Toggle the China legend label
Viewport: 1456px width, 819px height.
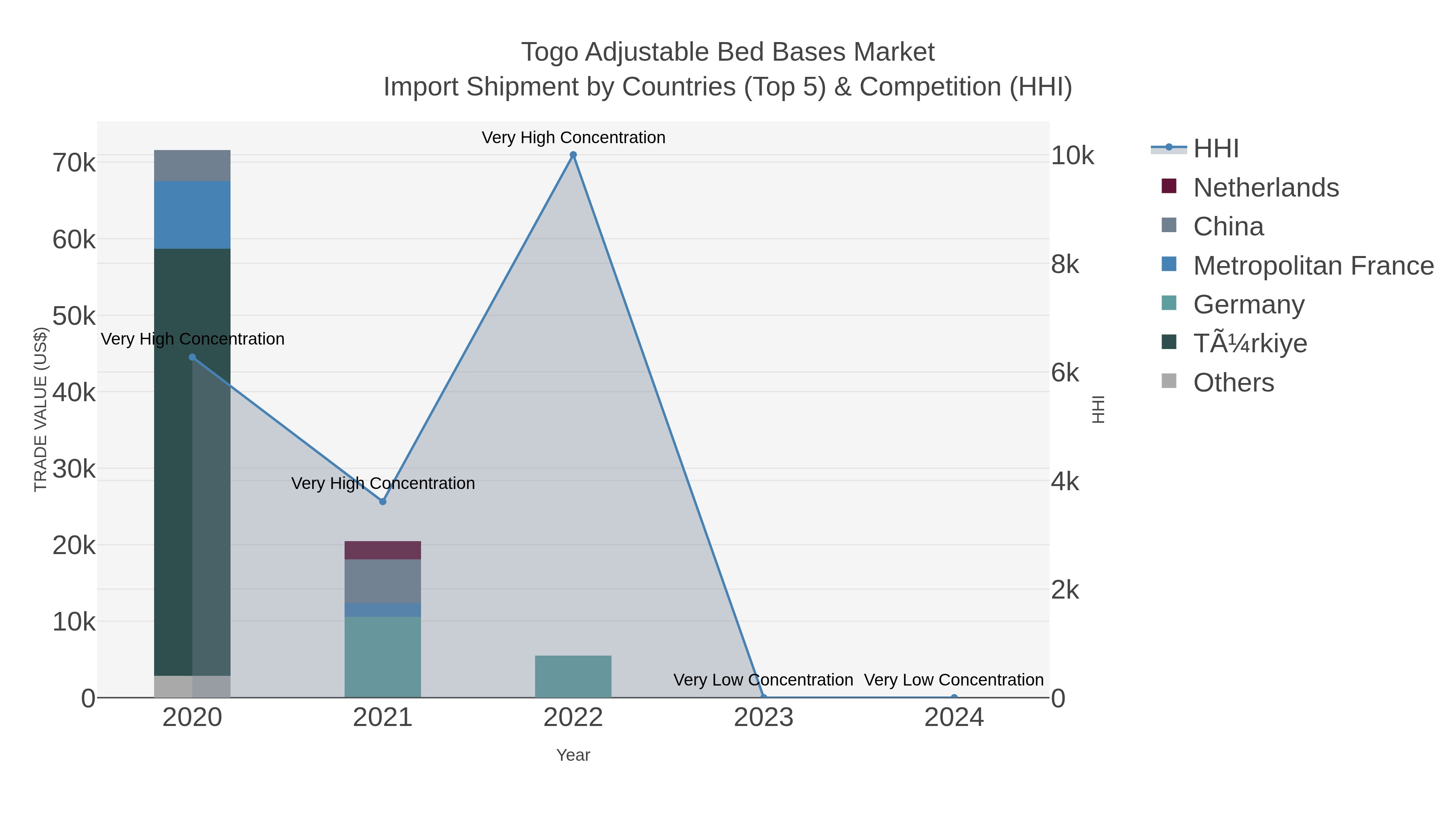[1228, 226]
